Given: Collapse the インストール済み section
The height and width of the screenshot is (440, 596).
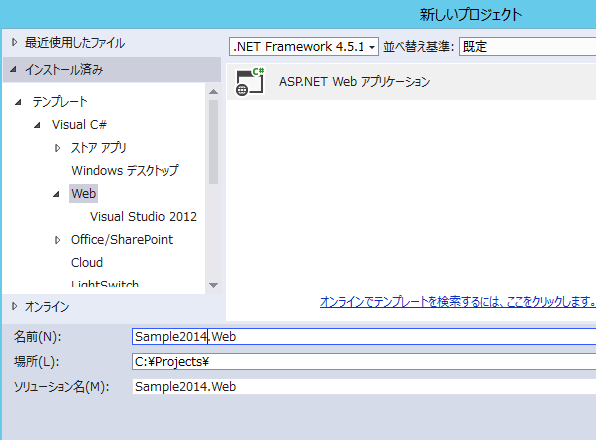Looking at the screenshot, I should (13, 70).
